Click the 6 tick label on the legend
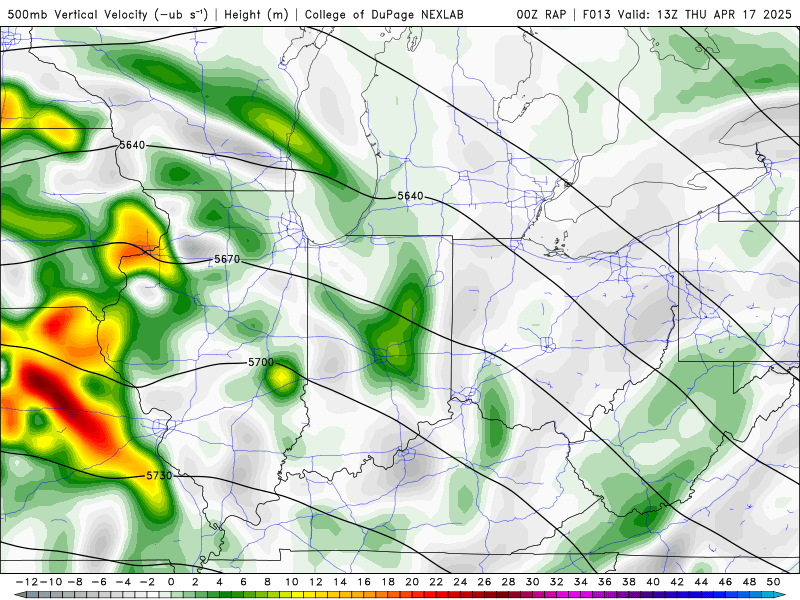The image size is (800, 600). pyautogui.click(x=243, y=582)
